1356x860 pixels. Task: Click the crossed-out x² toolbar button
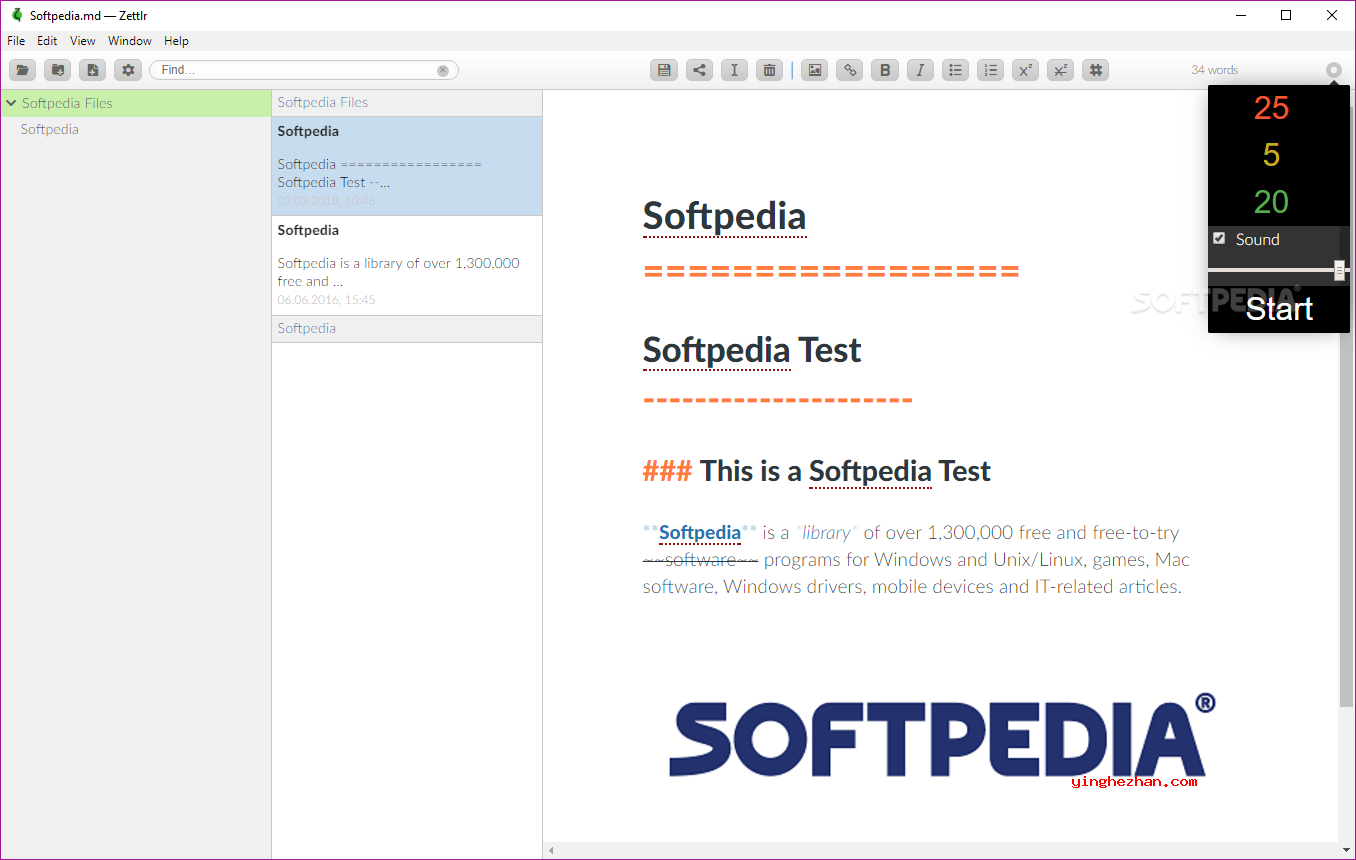click(1060, 70)
